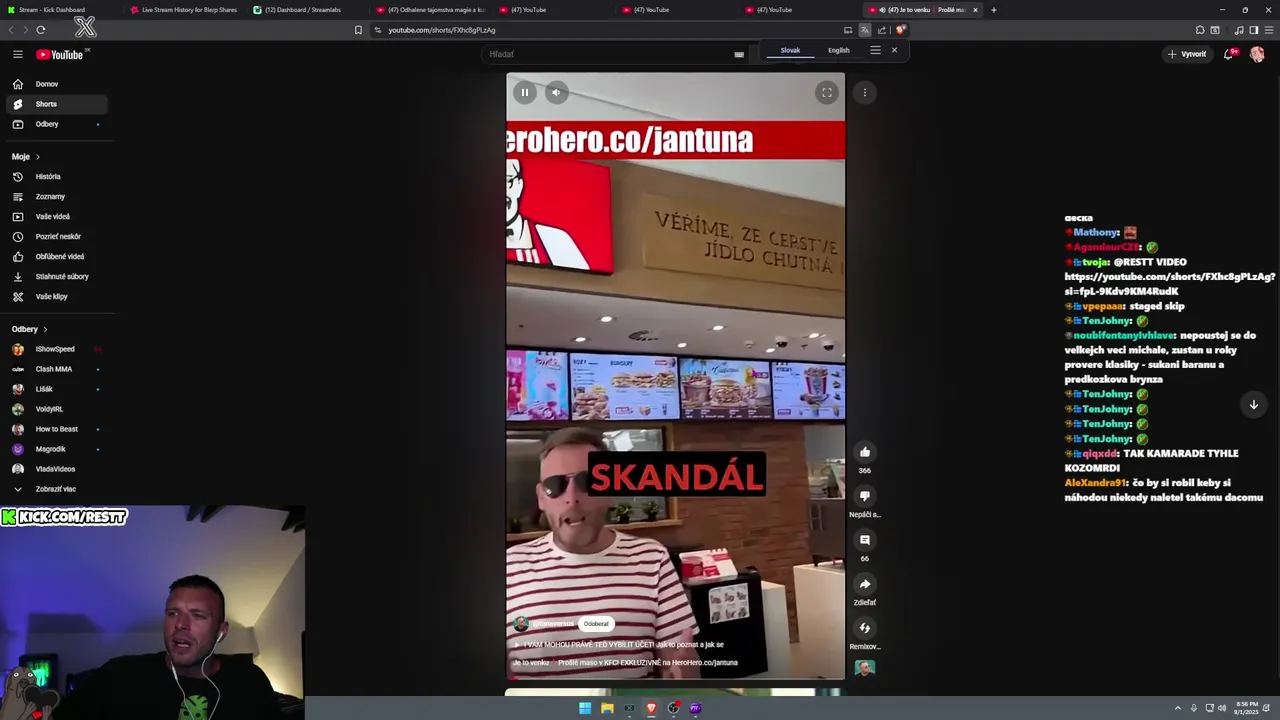
Task: Focus the Hľadať search field
Action: point(608,54)
